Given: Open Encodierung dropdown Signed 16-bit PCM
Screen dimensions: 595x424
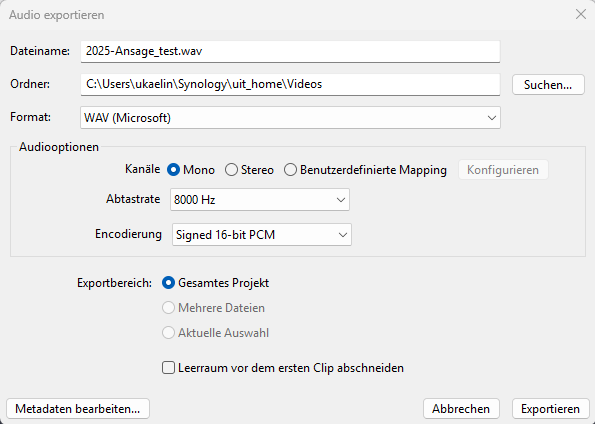Looking at the screenshot, I should (262, 235).
